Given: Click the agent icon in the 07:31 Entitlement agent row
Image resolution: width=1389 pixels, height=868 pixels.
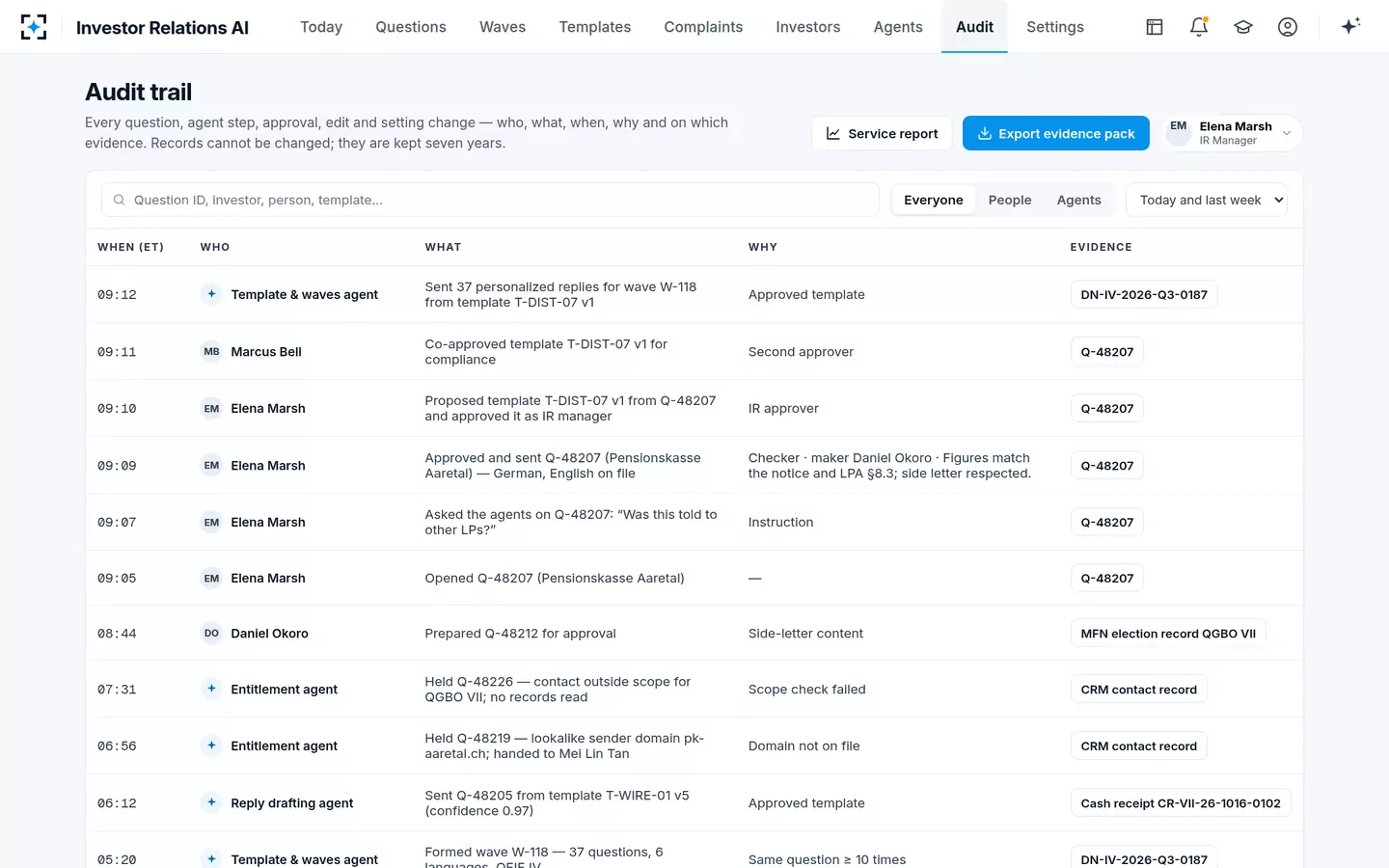Looking at the screenshot, I should pos(211,689).
